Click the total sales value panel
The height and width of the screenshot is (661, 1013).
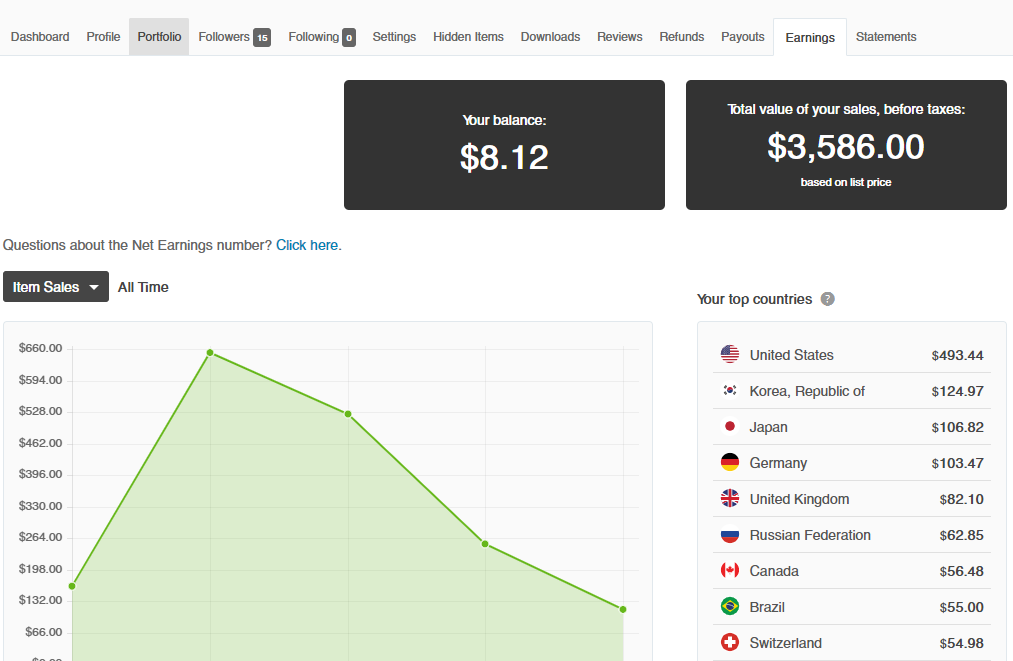click(846, 145)
